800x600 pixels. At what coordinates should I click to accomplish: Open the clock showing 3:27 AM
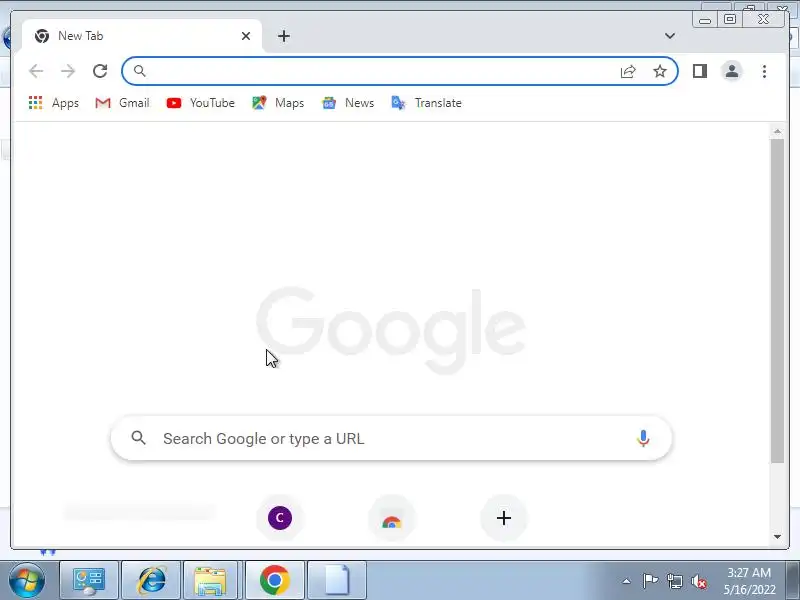(x=749, y=581)
